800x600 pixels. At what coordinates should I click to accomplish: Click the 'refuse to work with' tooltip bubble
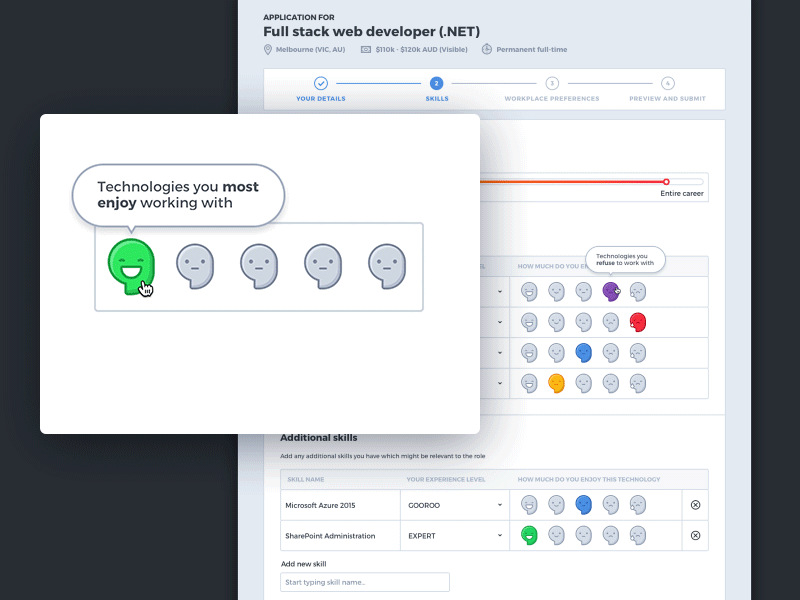coord(625,260)
